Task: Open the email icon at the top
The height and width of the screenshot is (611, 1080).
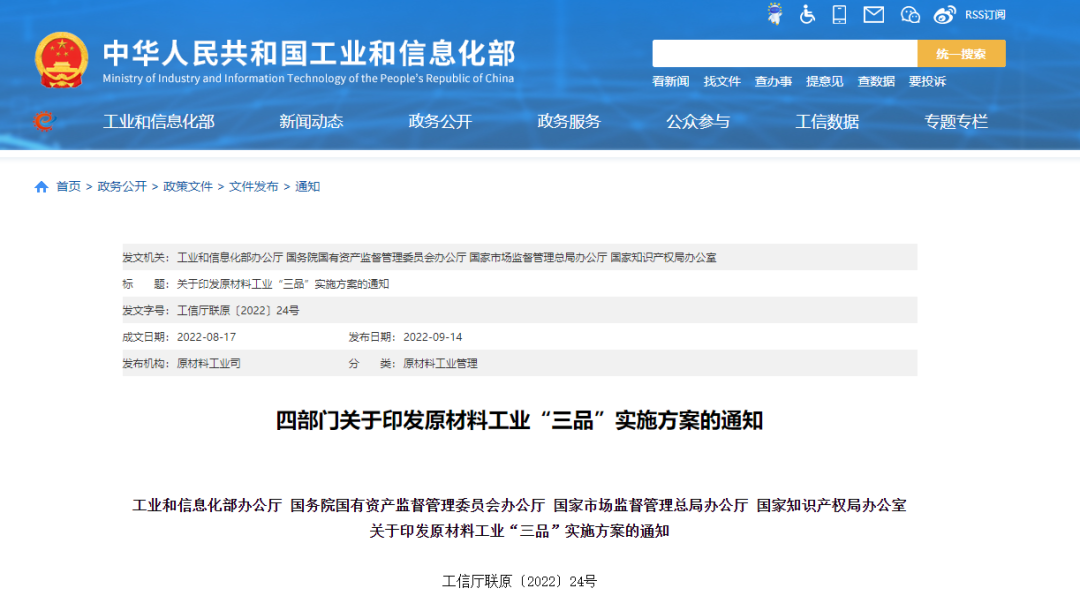Action: [873, 14]
